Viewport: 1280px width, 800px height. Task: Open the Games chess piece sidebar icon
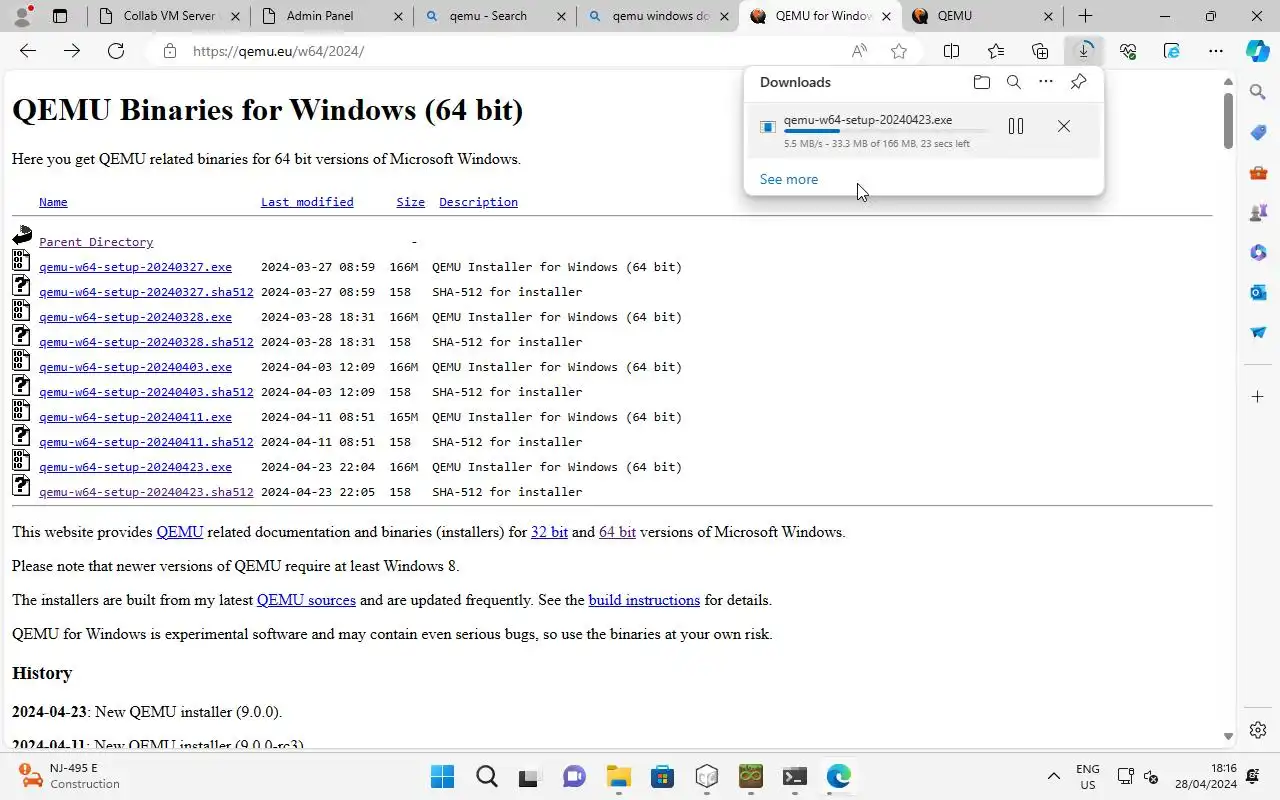pos(1258,212)
